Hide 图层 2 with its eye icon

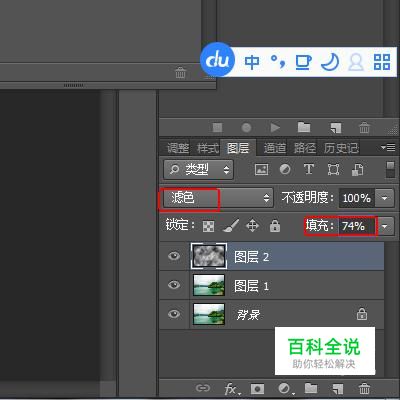[174, 256]
